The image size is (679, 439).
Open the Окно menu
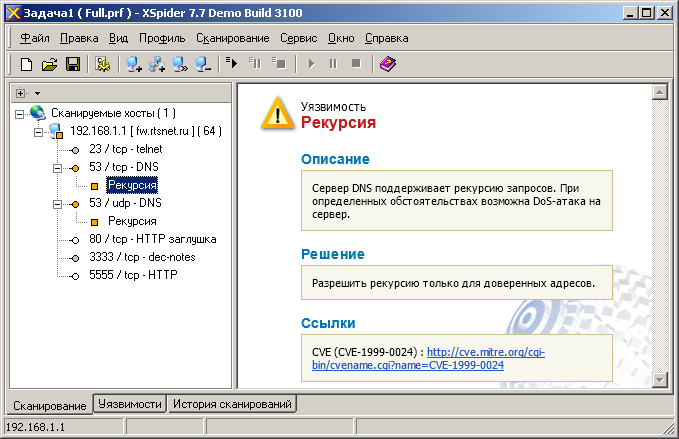tap(341, 38)
